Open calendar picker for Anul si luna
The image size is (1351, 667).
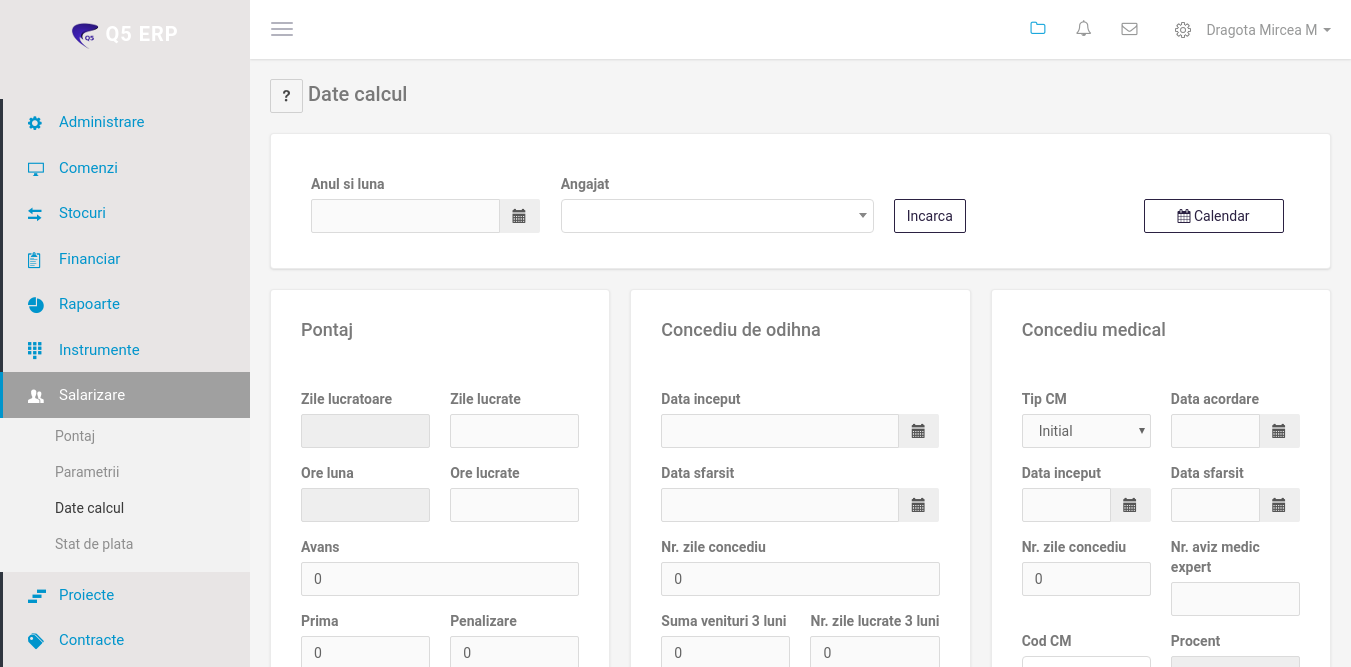(519, 216)
